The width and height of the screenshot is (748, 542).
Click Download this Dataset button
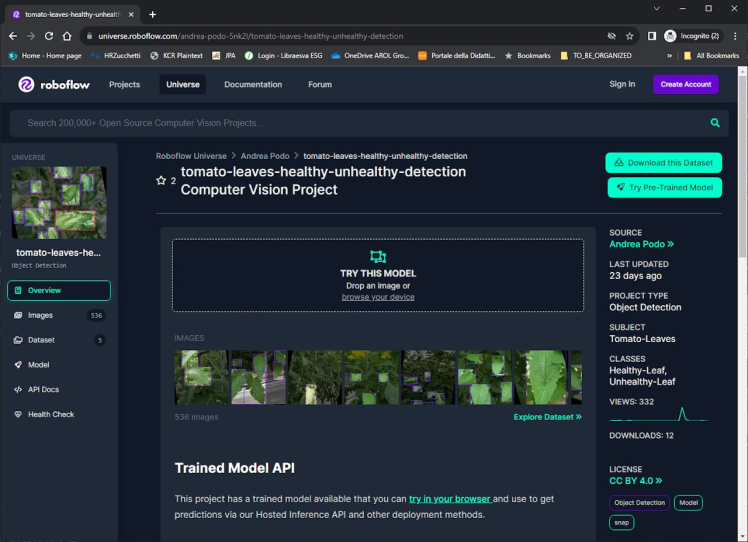pos(663,163)
